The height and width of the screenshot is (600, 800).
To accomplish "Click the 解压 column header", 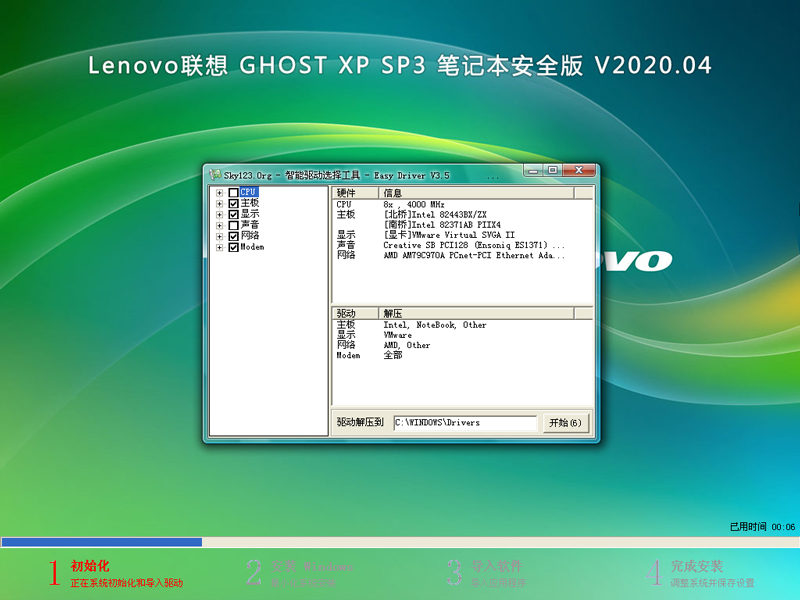I will tap(476, 313).
